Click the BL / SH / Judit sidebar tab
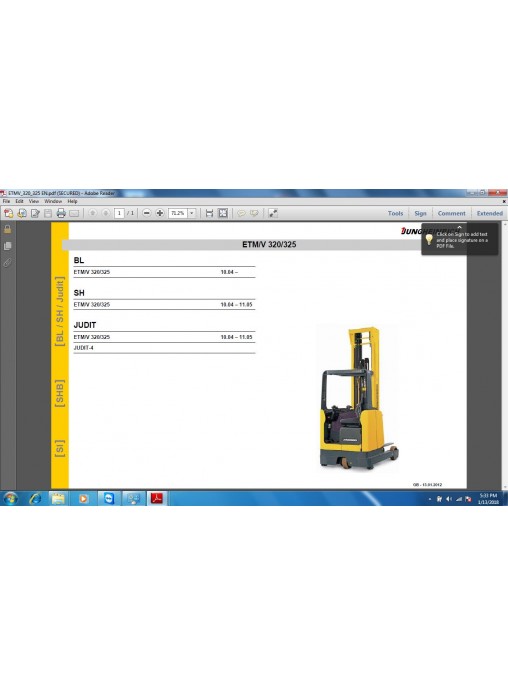The image size is (508, 696). (x=60, y=312)
